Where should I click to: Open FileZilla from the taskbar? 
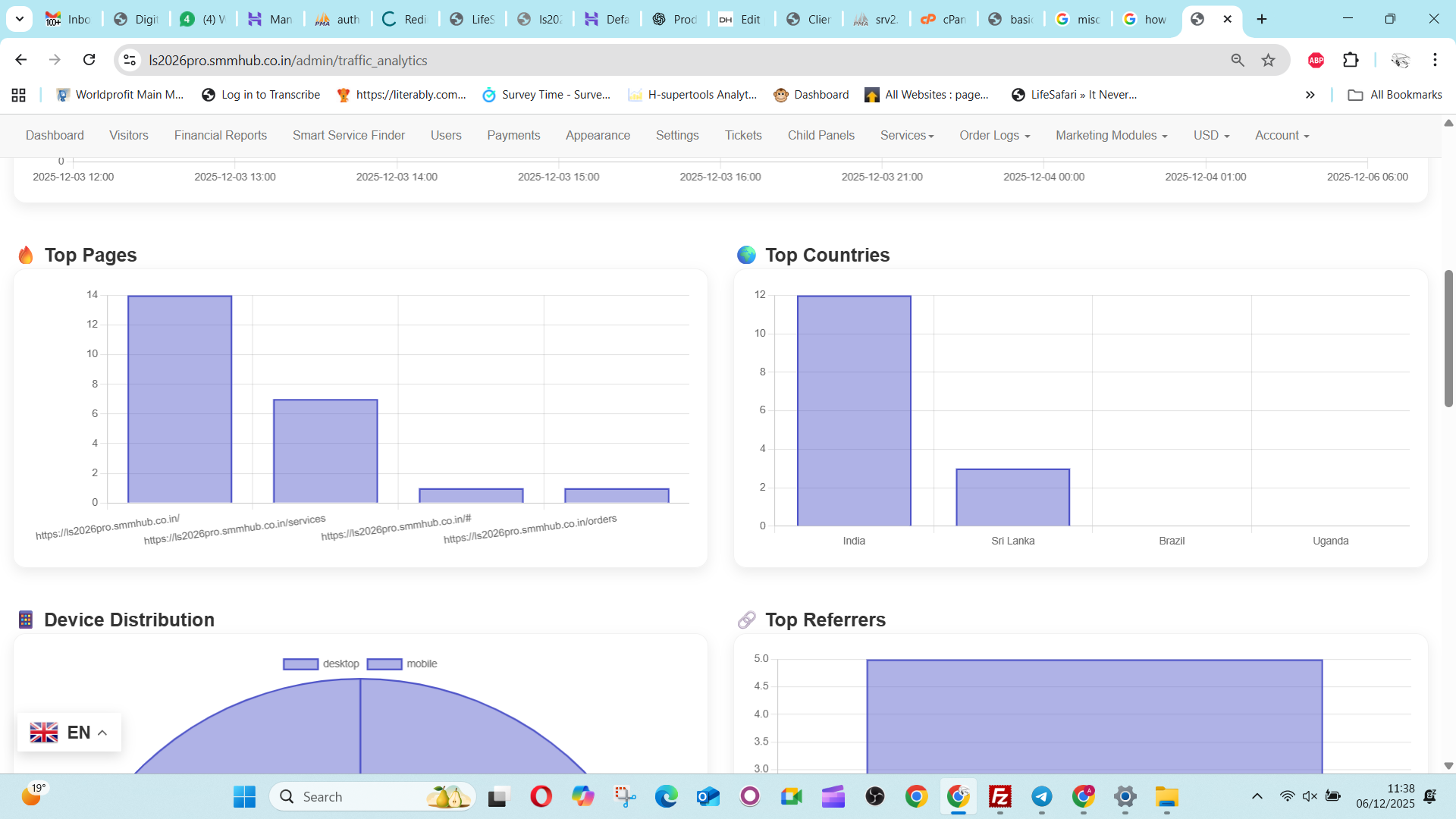[x=999, y=796]
